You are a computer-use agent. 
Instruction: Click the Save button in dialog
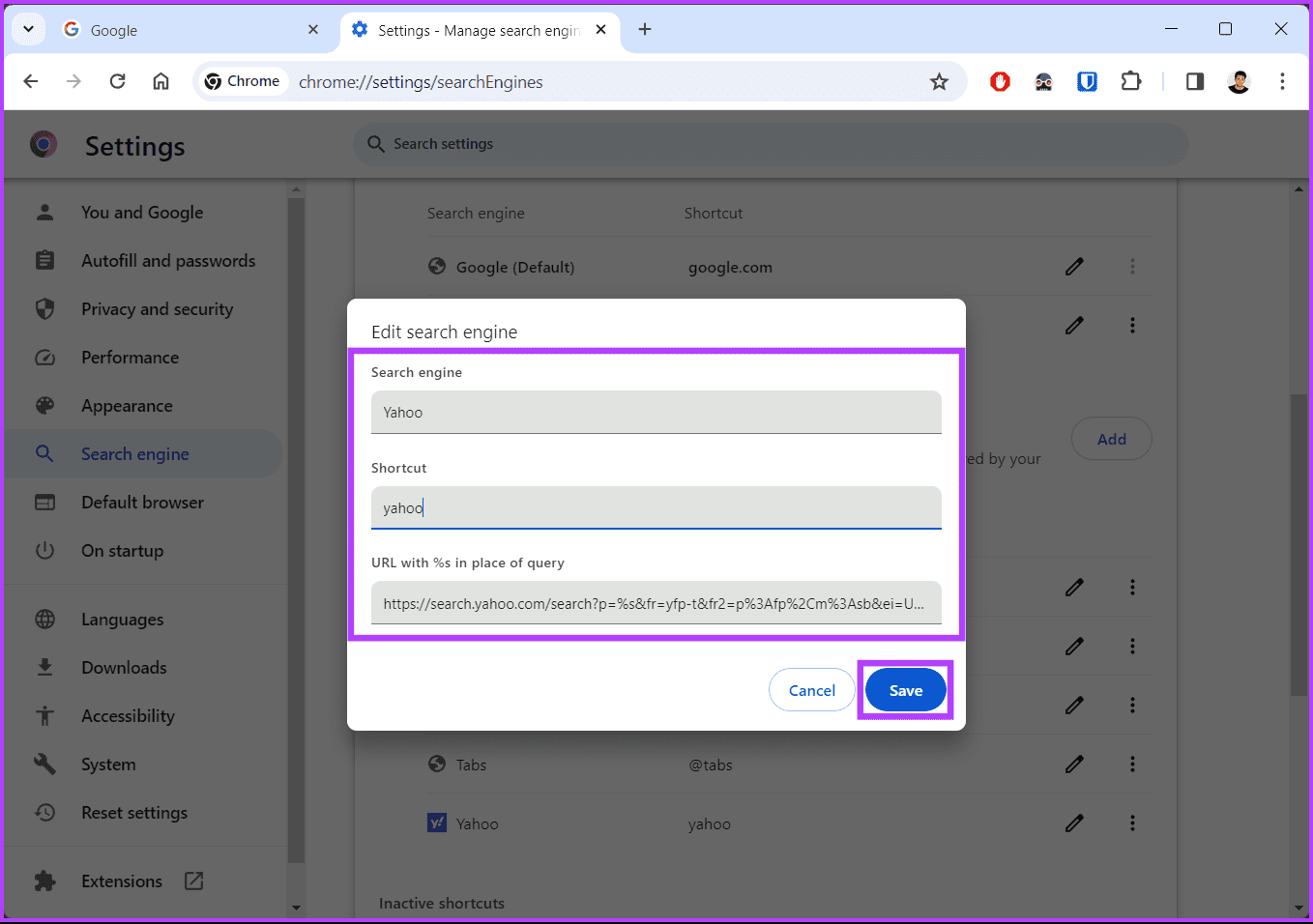point(905,690)
